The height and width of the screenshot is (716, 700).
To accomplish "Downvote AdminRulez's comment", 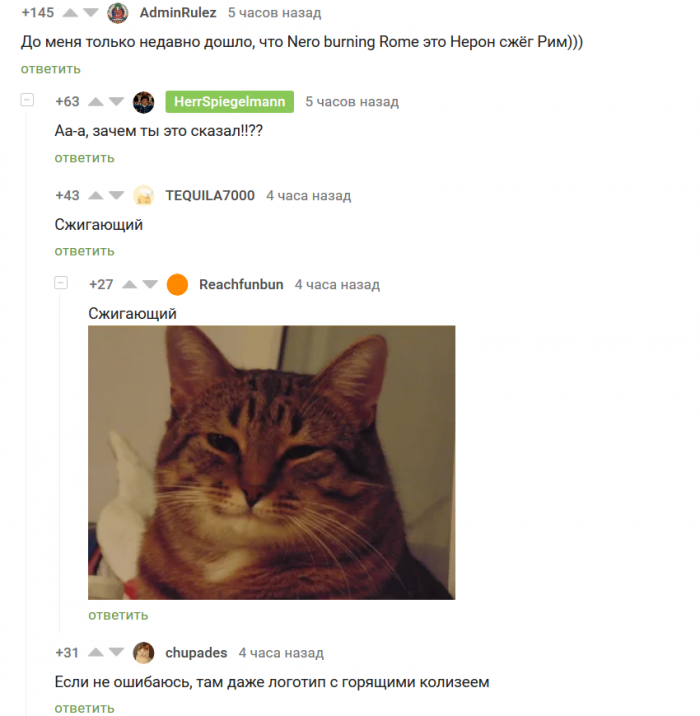I will pos(91,13).
